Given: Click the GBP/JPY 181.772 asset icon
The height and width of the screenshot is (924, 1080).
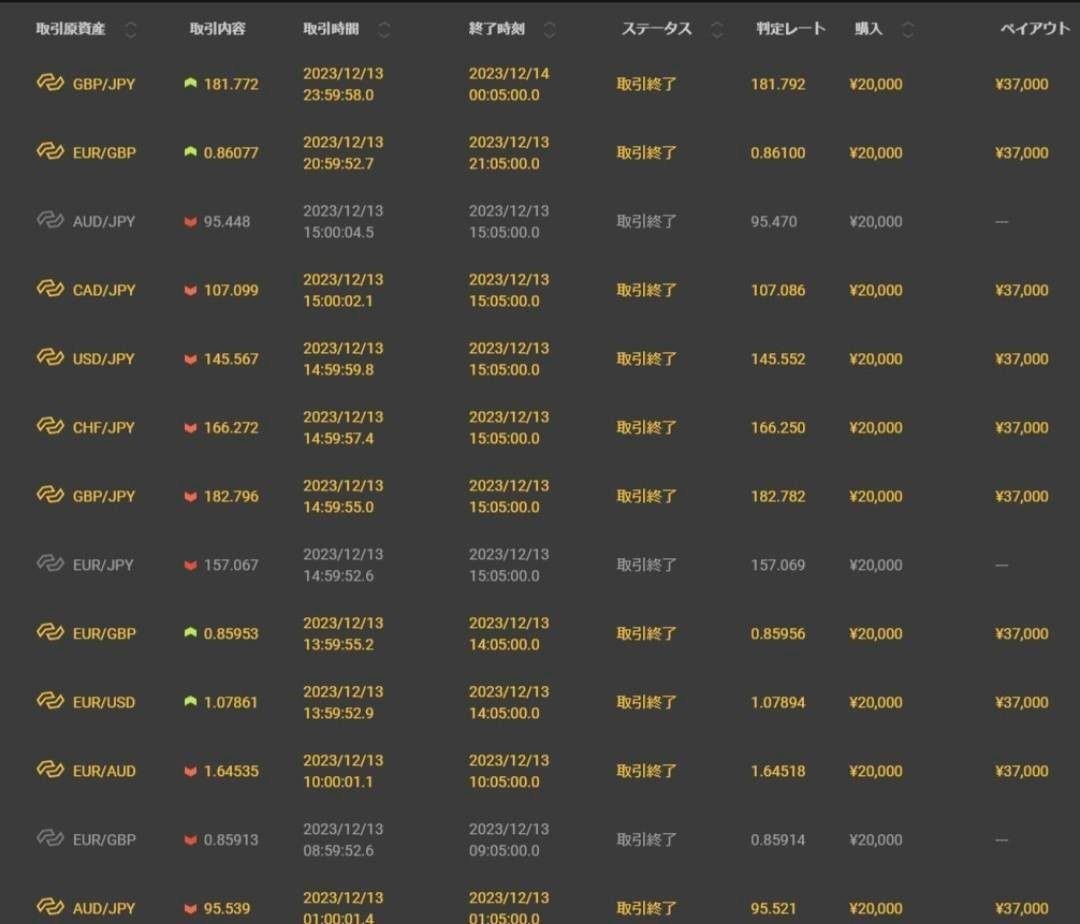Looking at the screenshot, I should tap(50, 84).
